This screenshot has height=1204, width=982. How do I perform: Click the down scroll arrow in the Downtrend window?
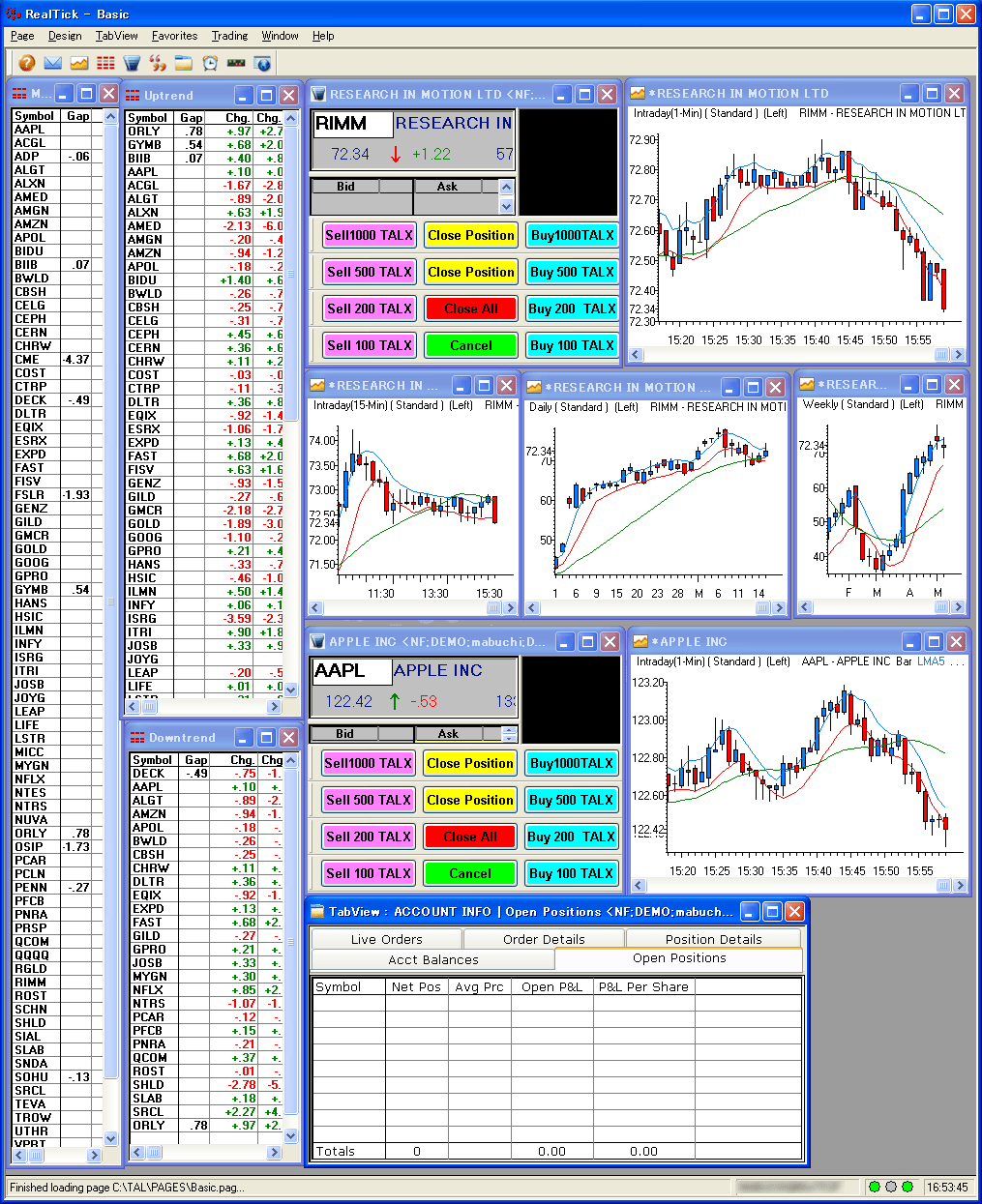(x=291, y=1136)
